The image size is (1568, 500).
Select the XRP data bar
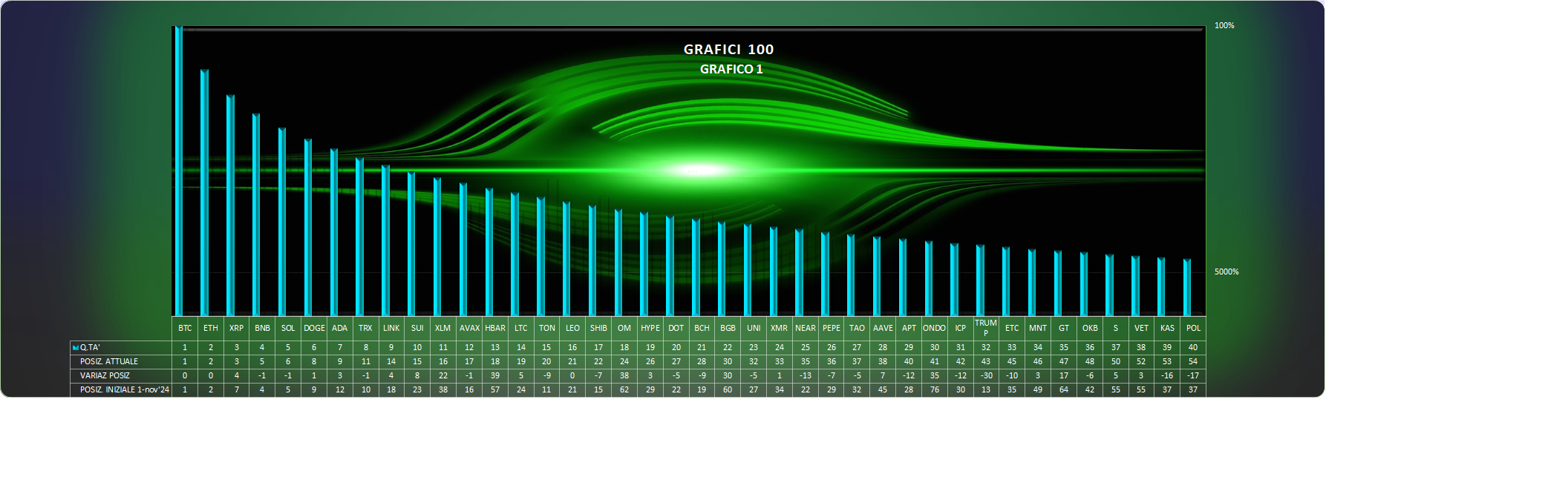tap(231, 205)
